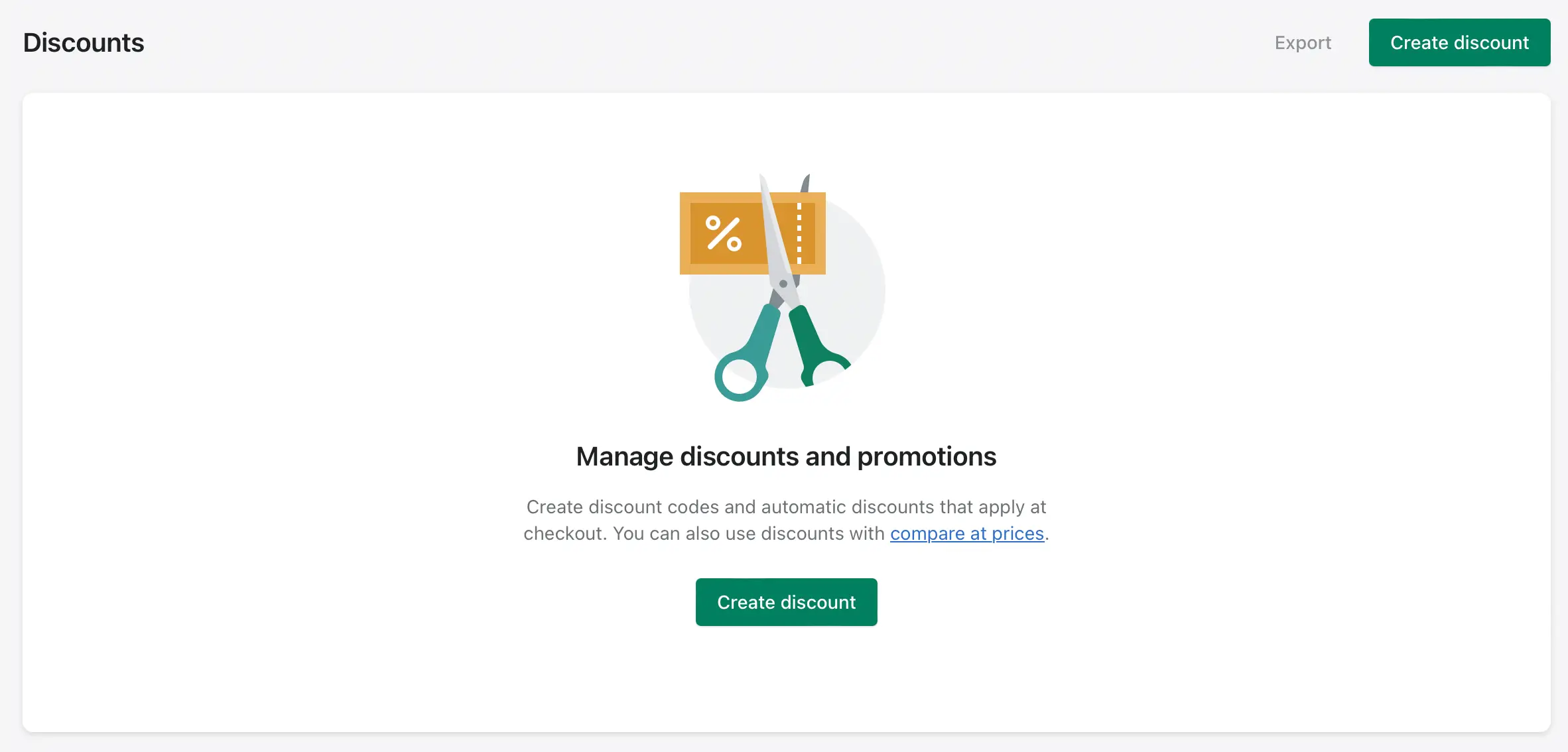Click Create discount in the page header
The width and height of the screenshot is (1568, 752).
1459,42
